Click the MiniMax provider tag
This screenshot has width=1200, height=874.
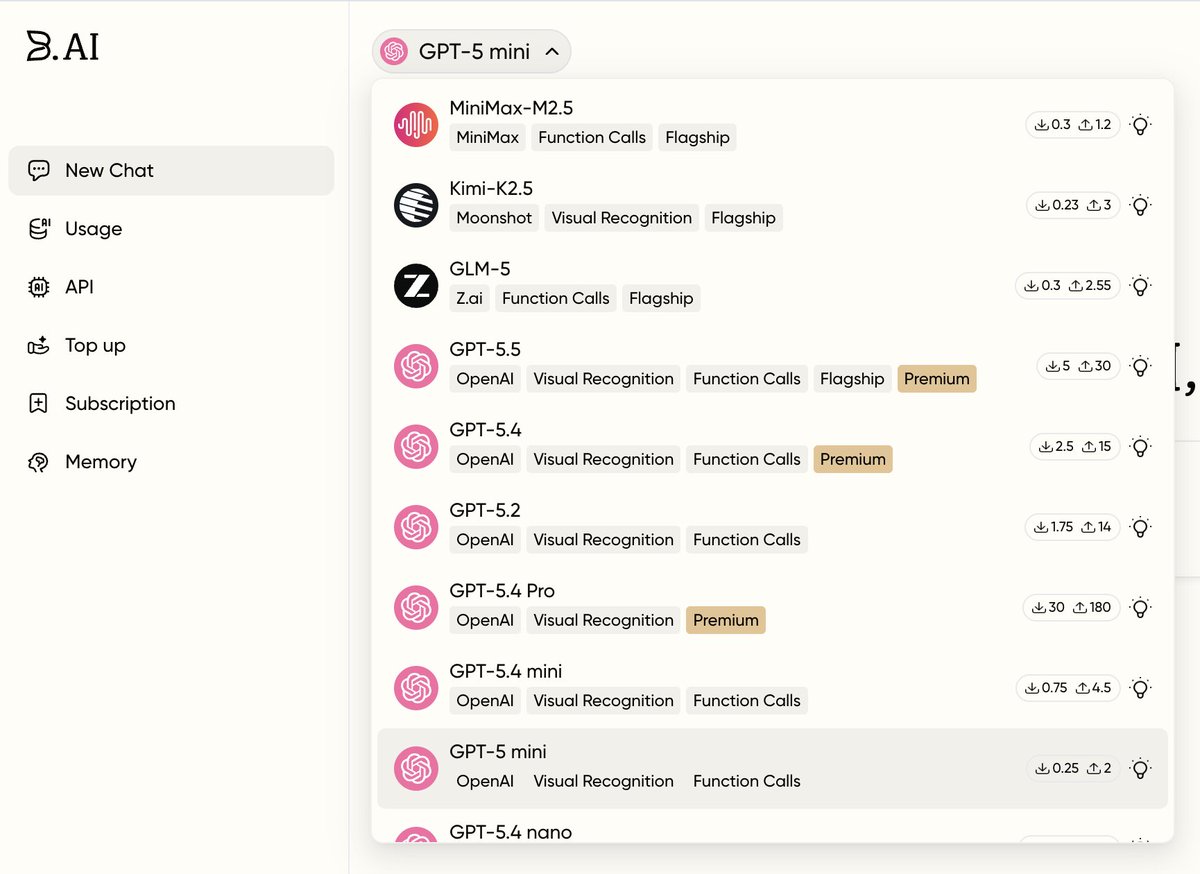coord(488,137)
